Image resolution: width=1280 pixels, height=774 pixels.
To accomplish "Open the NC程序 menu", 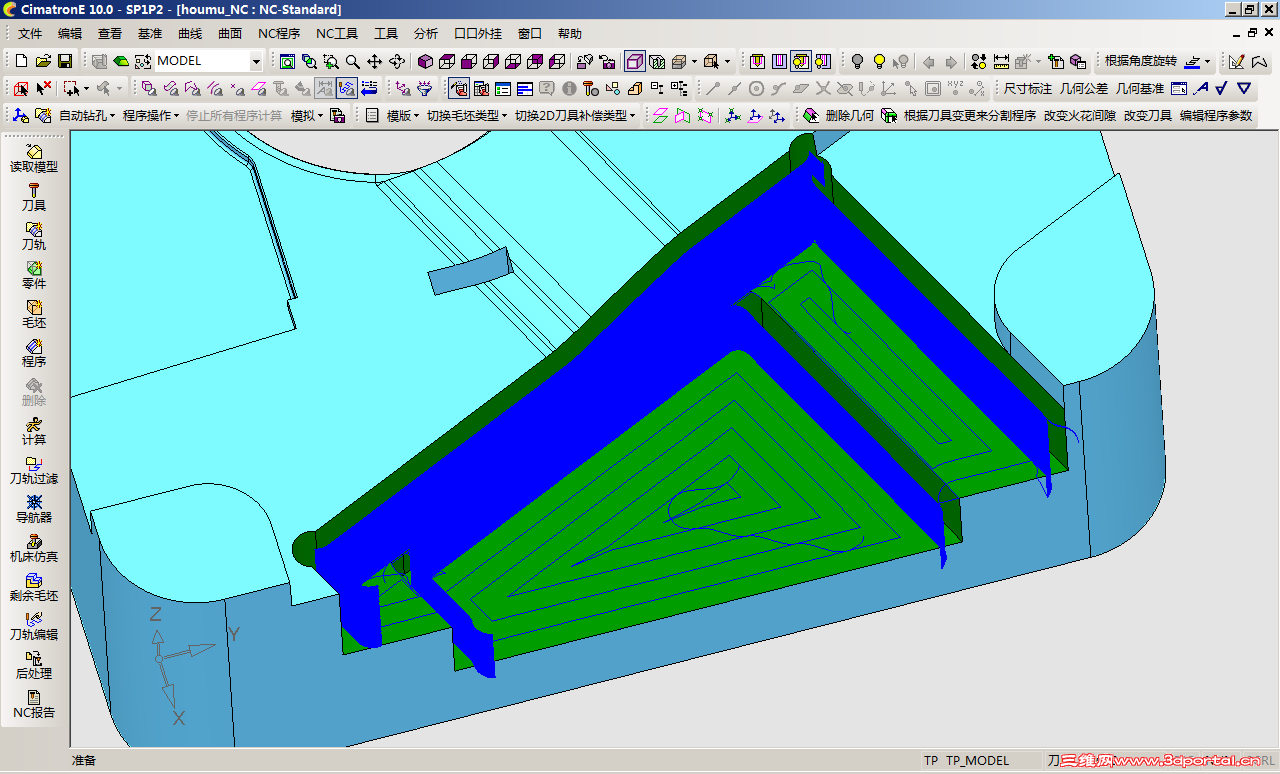I will pyautogui.click(x=279, y=33).
